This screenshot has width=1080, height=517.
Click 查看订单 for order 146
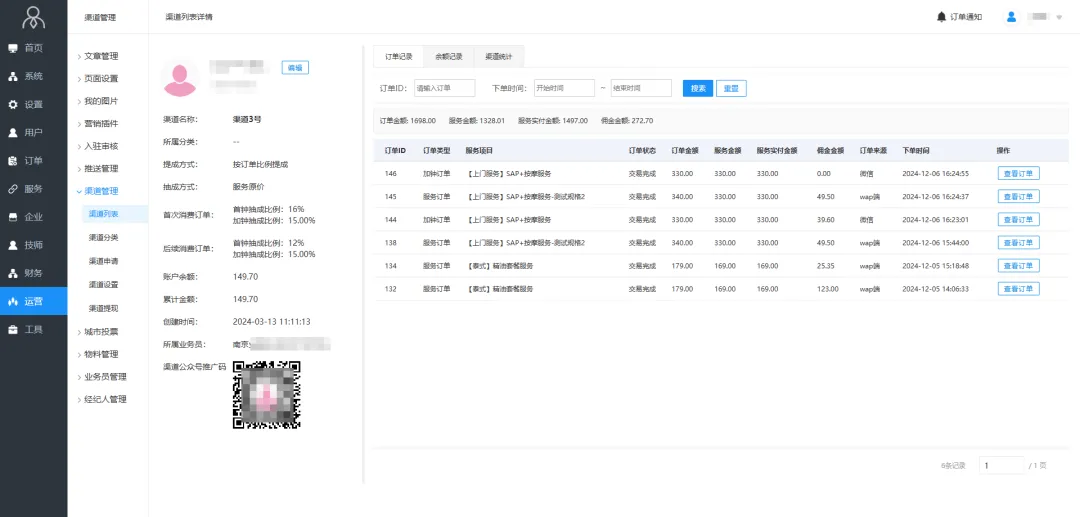(1018, 173)
